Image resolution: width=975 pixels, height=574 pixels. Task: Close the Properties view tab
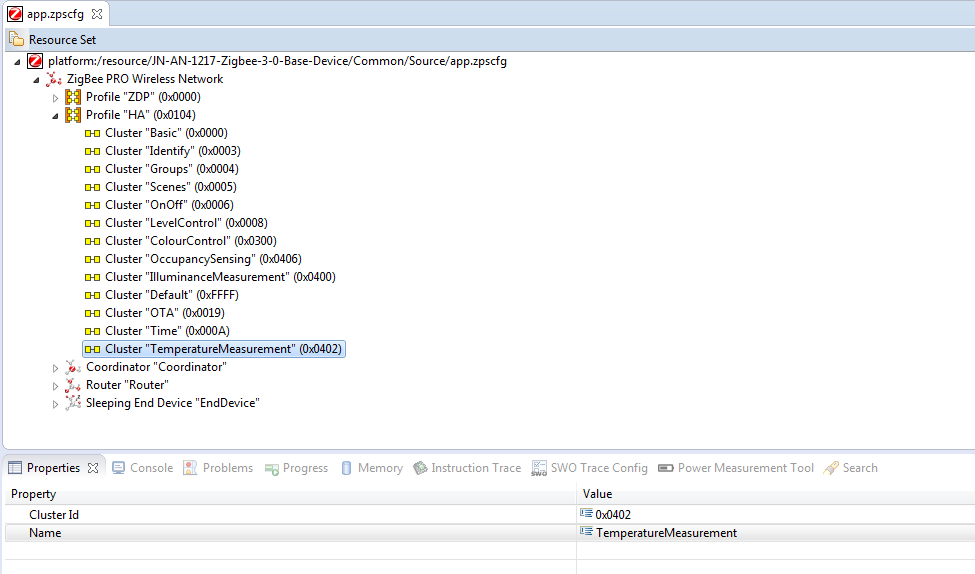(93, 468)
